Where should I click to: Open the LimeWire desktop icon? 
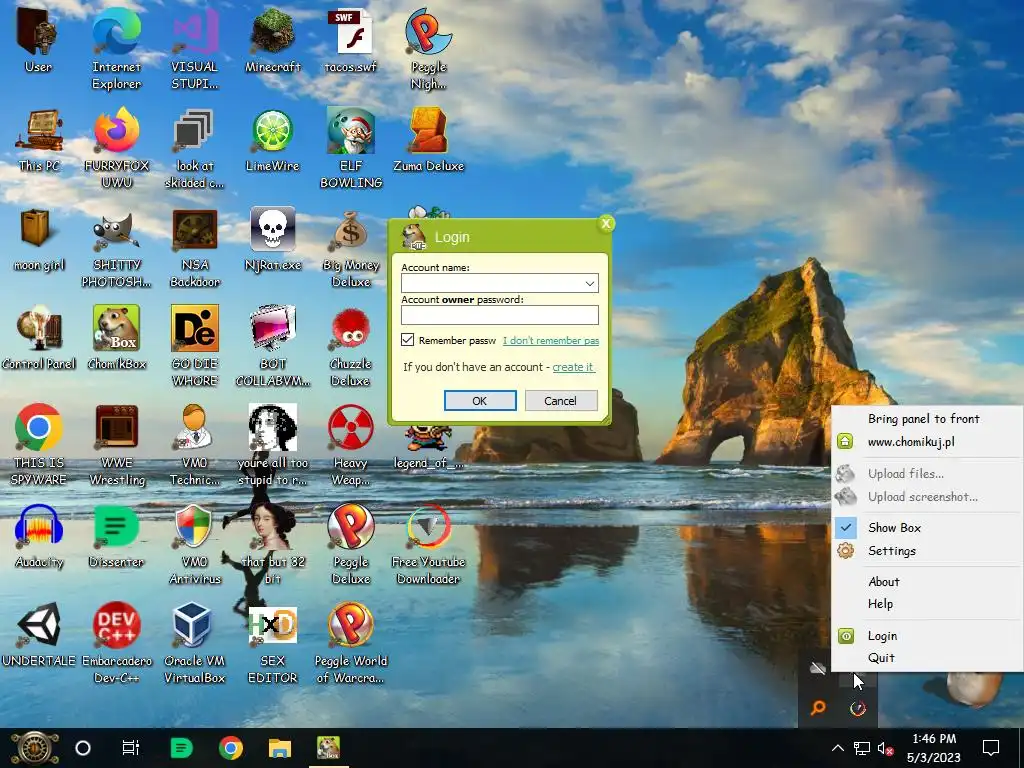tap(272, 131)
